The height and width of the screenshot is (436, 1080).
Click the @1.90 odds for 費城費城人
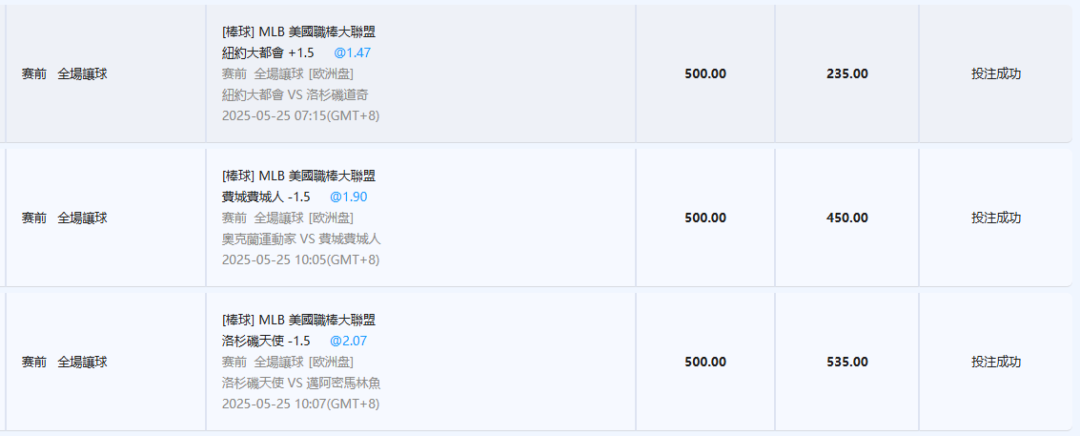pos(349,197)
